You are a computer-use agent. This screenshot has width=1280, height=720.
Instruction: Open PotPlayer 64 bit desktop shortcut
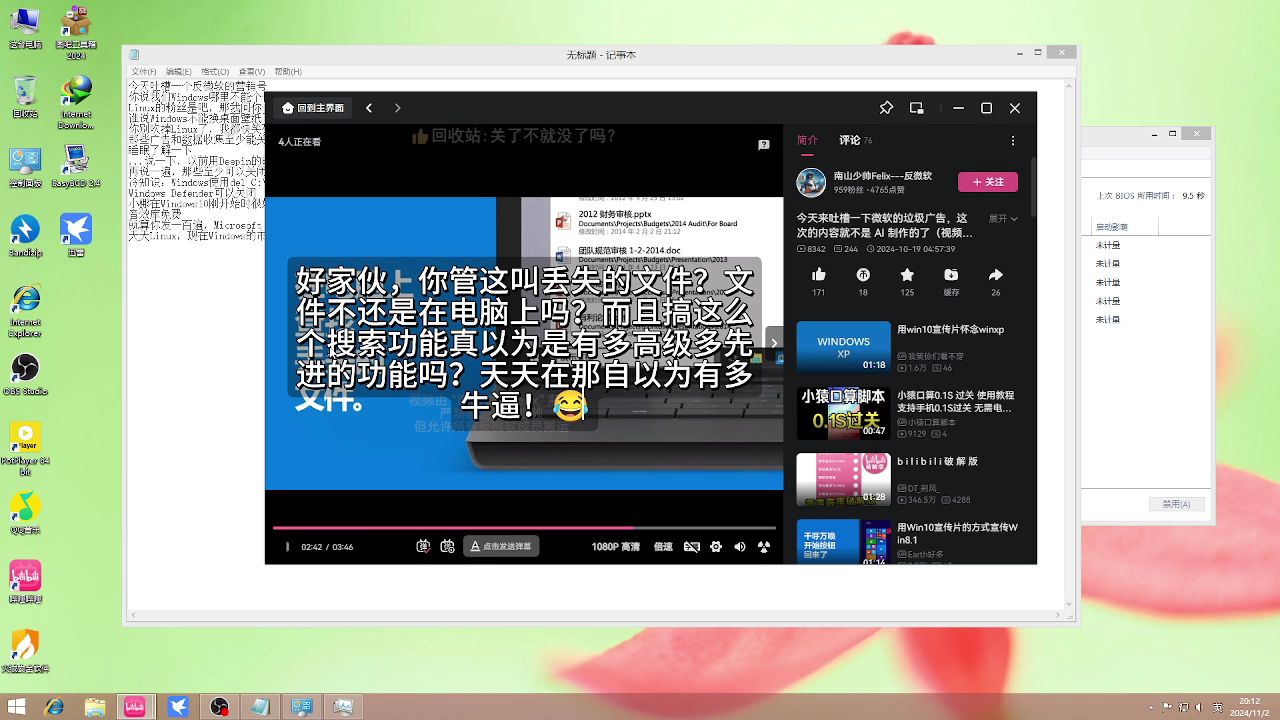pos(25,448)
